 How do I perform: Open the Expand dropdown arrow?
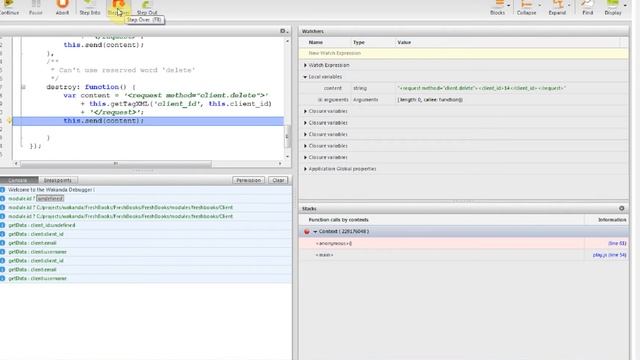[569, 6]
